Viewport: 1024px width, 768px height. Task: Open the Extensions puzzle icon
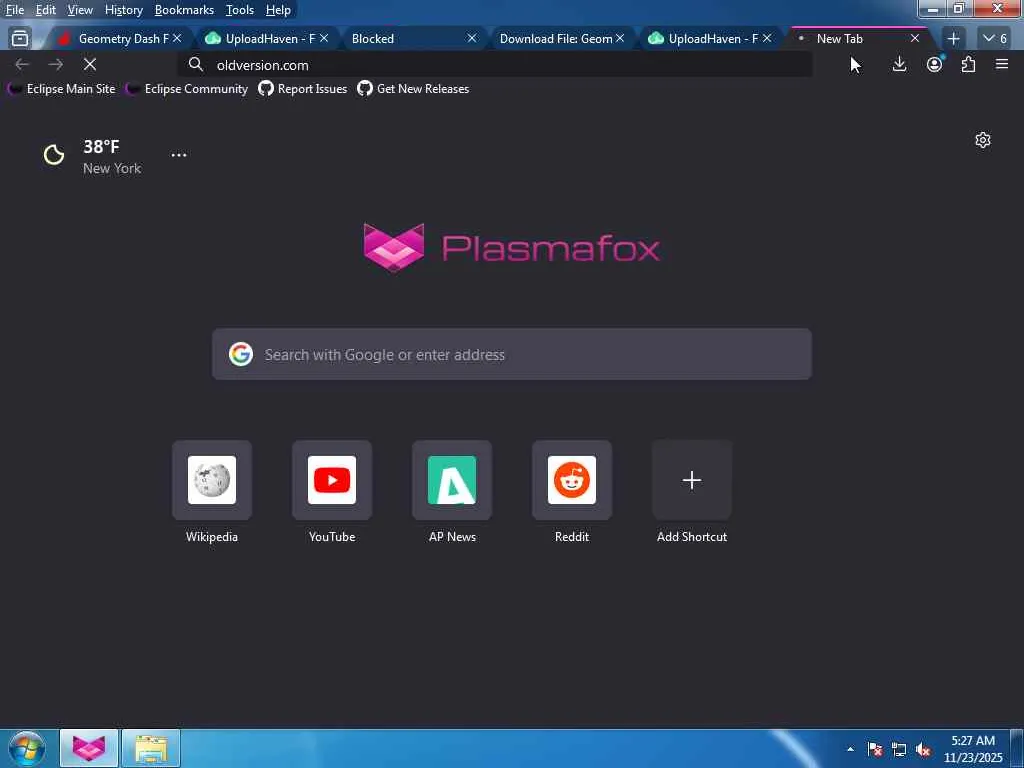pos(968,64)
